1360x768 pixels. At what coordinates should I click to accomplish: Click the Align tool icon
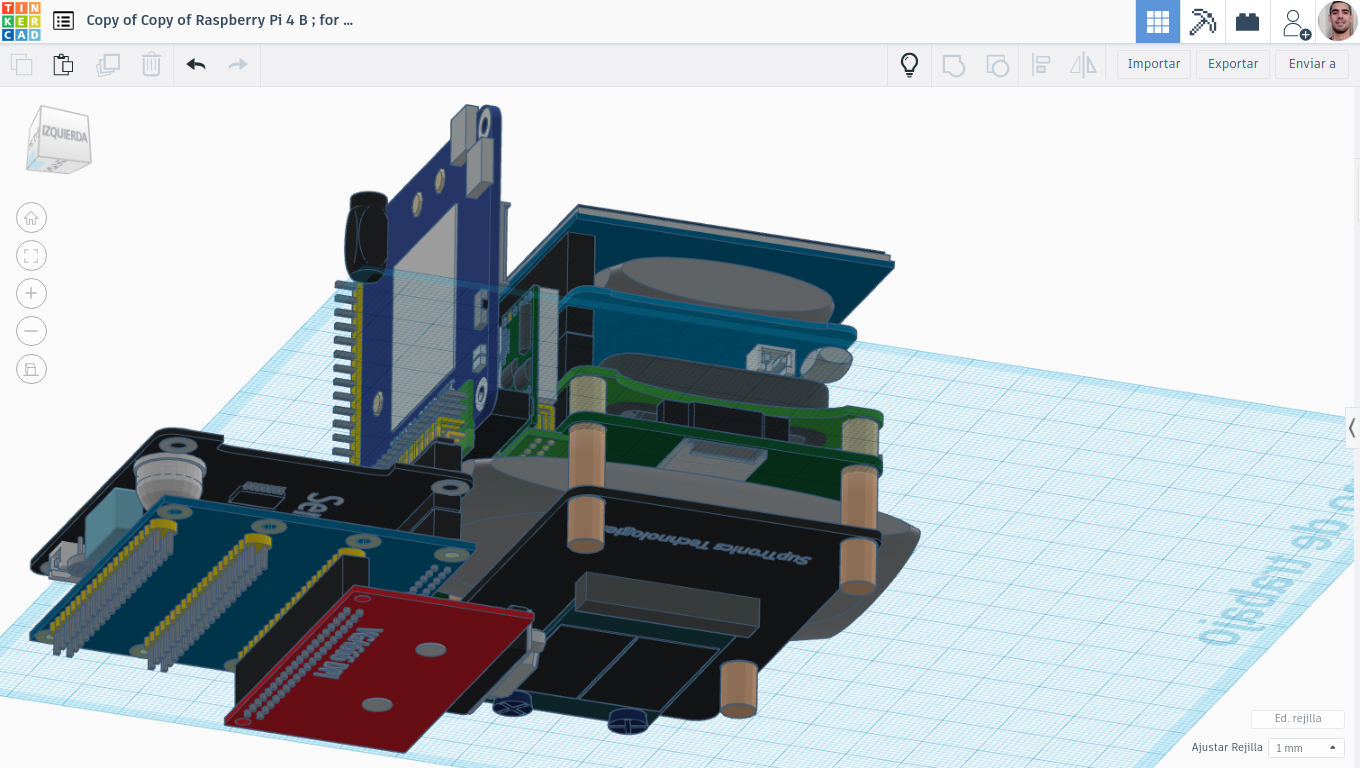1041,65
